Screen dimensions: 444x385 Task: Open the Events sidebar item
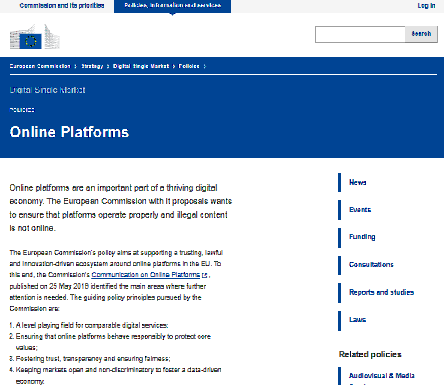click(x=360, y=210)
